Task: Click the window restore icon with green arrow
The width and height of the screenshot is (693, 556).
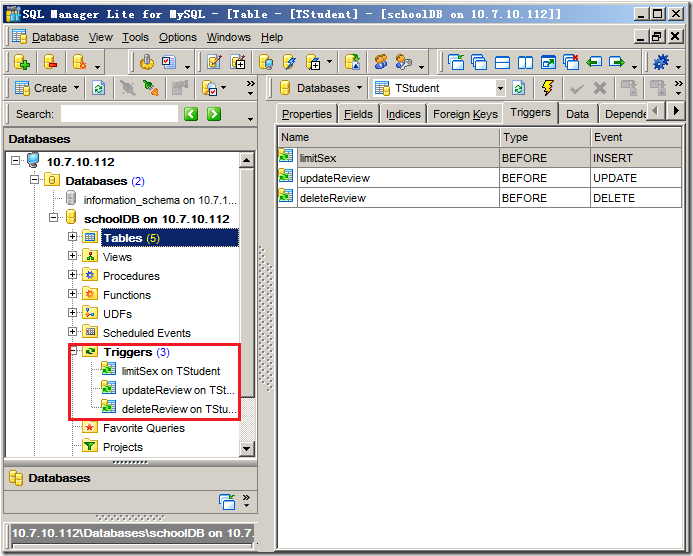Action: (x=548, y=62)
